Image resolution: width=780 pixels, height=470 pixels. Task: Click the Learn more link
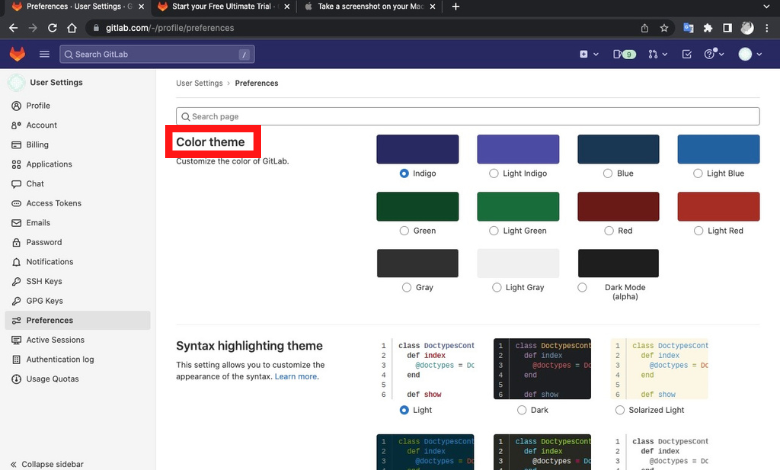point(296,376)
